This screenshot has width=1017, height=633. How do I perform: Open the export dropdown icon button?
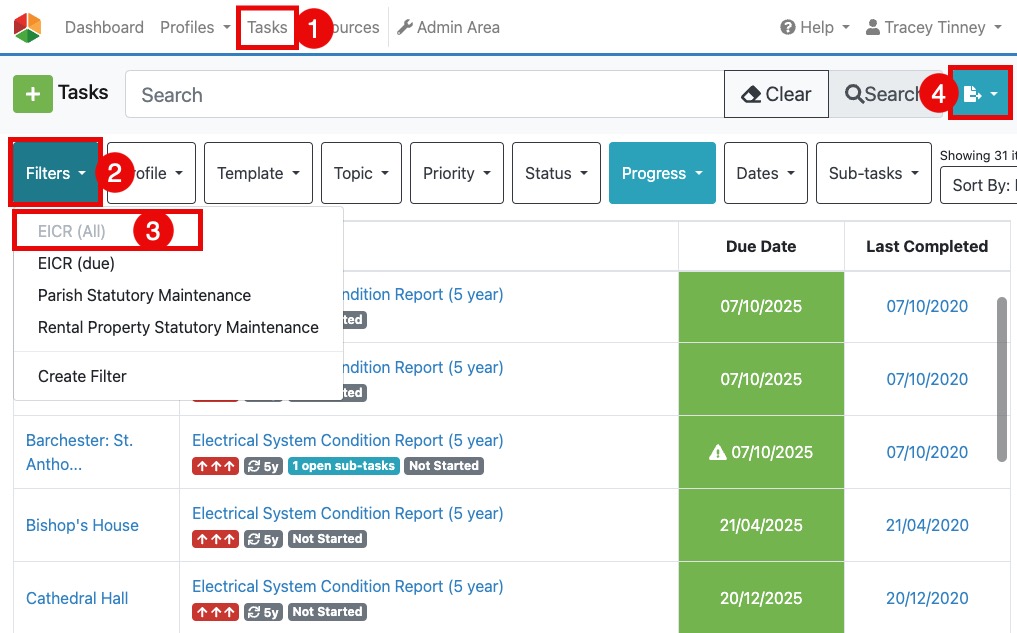click(980, 94)
